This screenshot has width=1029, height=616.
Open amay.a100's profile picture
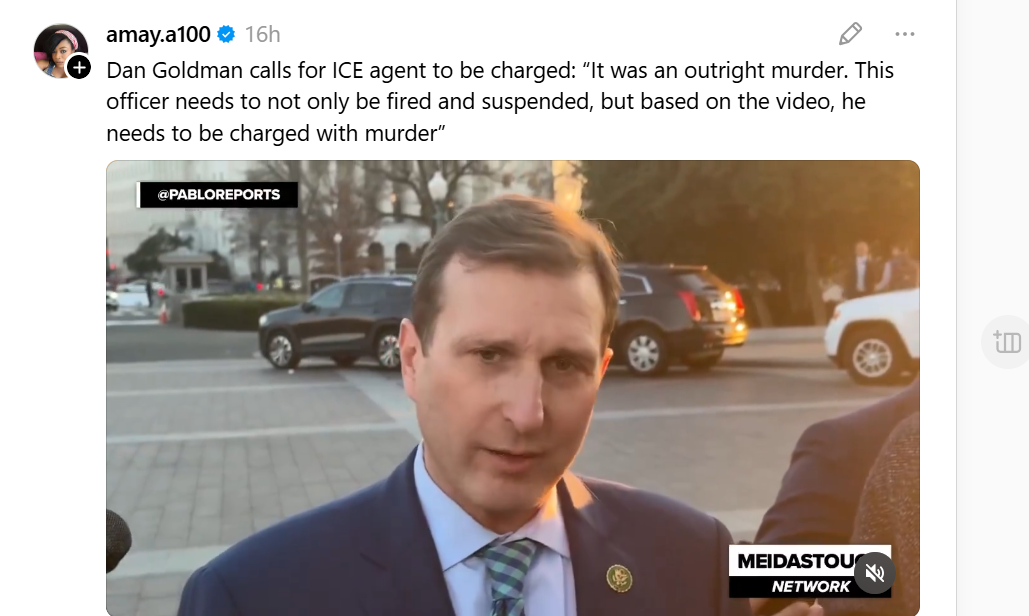[60, 50]
